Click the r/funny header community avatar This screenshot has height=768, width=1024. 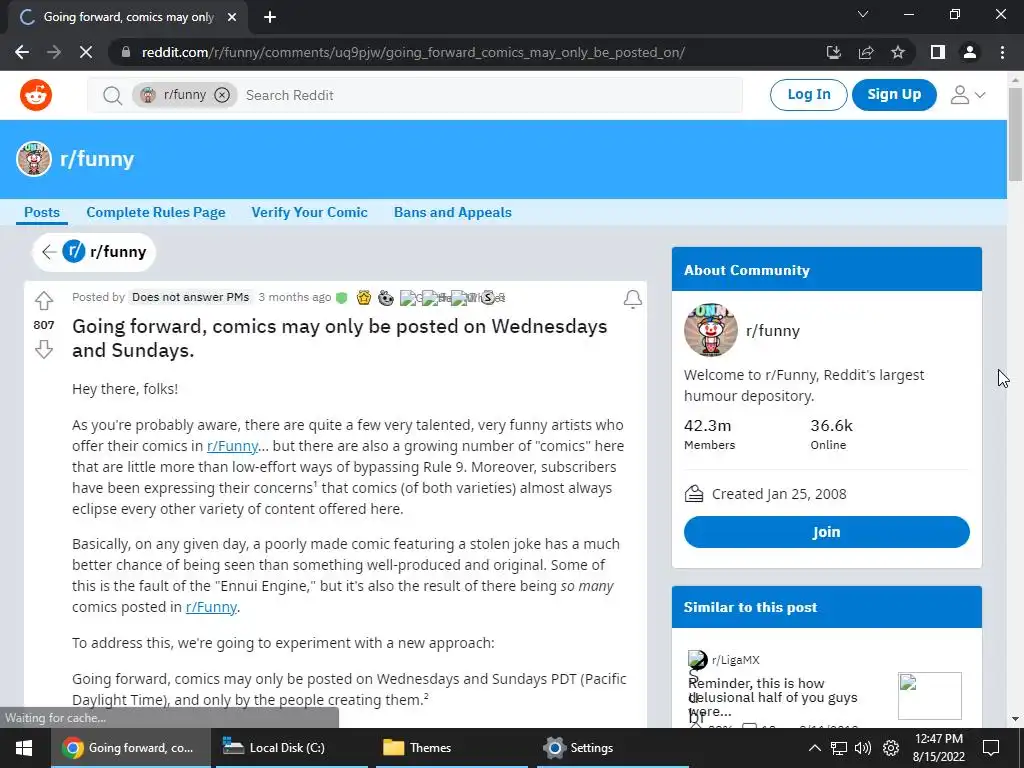(34, 159)
